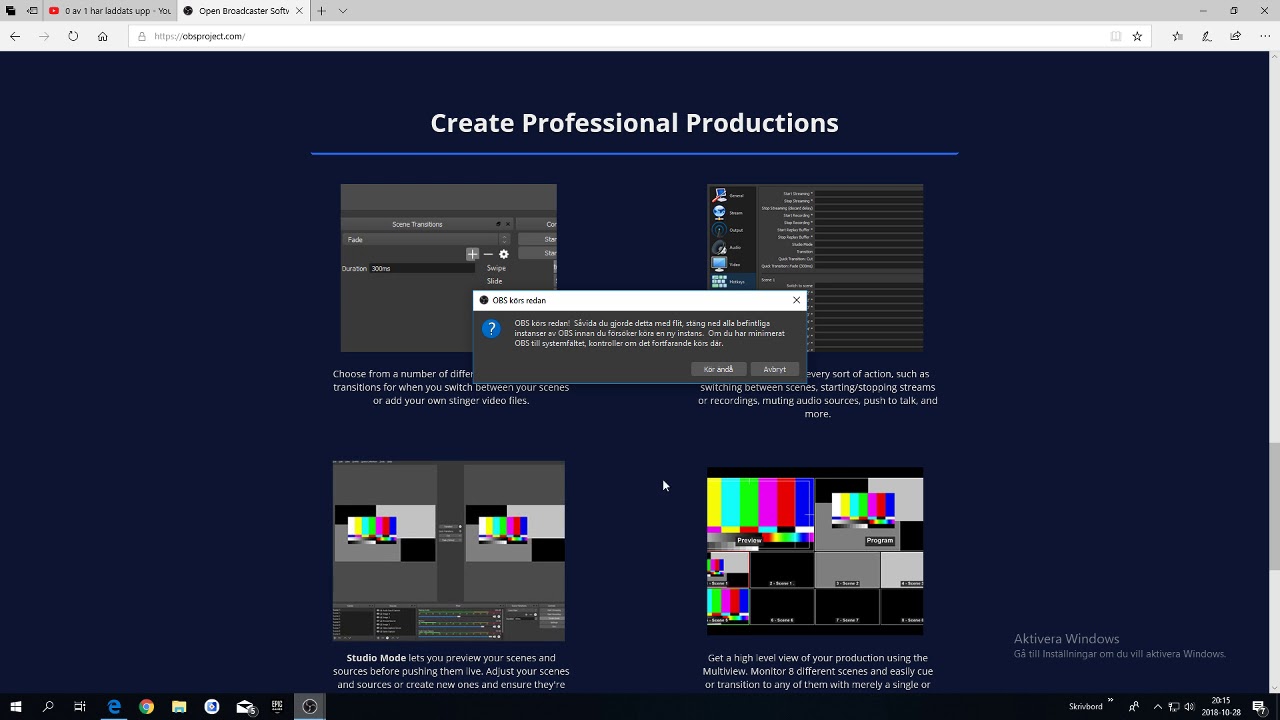Open the Mail app in the taskbar
The height and width of the screenshot is (720, 1280).
coord(245,707)
